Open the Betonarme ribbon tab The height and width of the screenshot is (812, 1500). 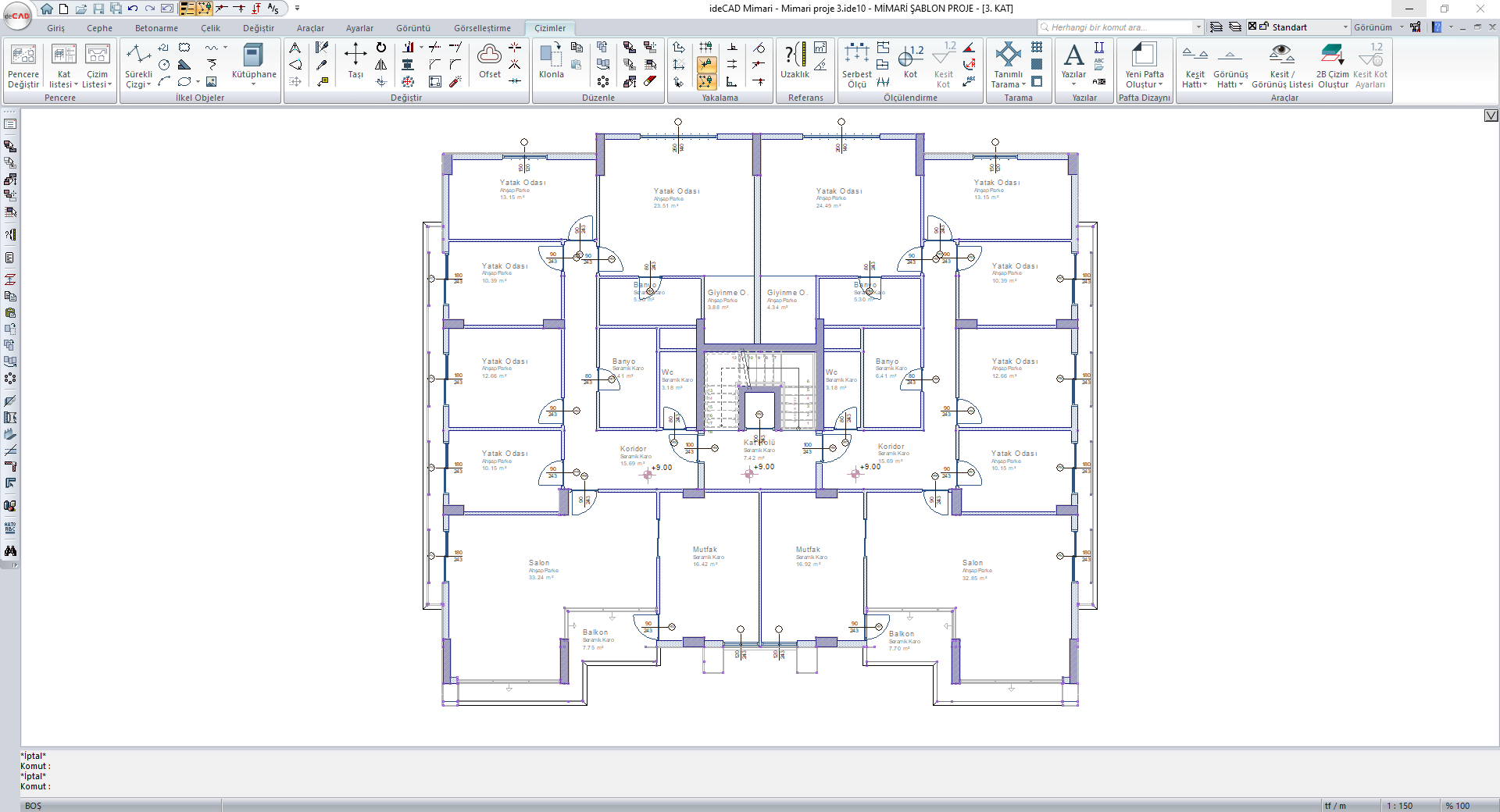pos(156,28)
